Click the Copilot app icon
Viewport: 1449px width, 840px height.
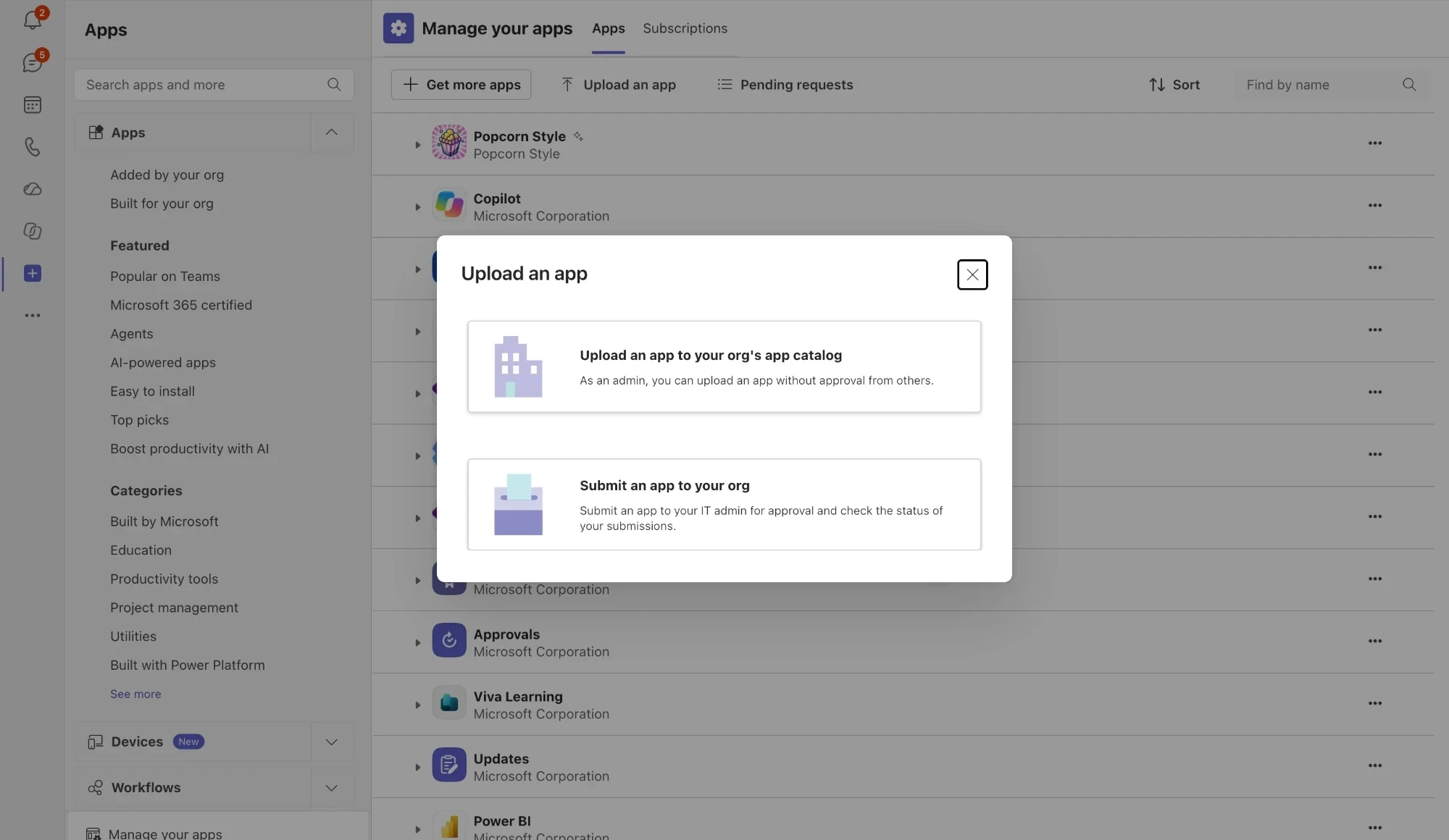(449, 204)
